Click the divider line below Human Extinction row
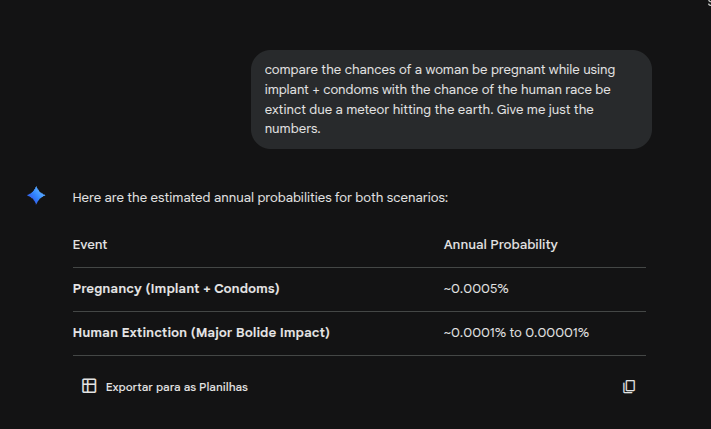 [x=359, y=356]
